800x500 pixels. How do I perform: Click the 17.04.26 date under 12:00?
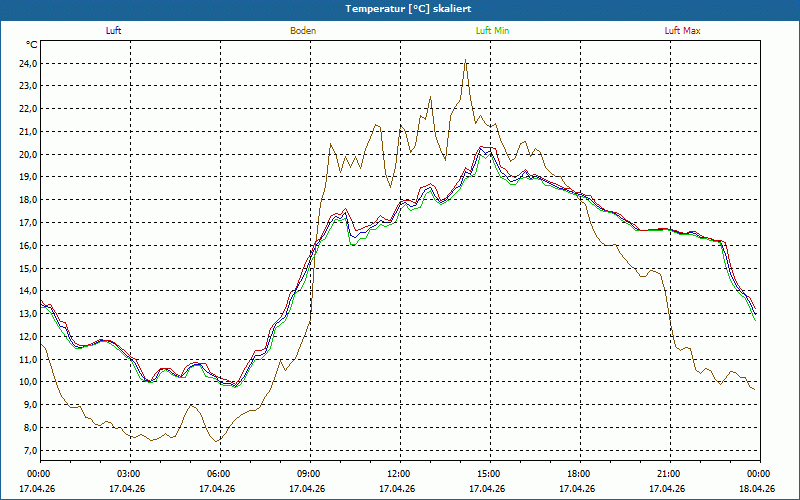click(x=397, y=489)
